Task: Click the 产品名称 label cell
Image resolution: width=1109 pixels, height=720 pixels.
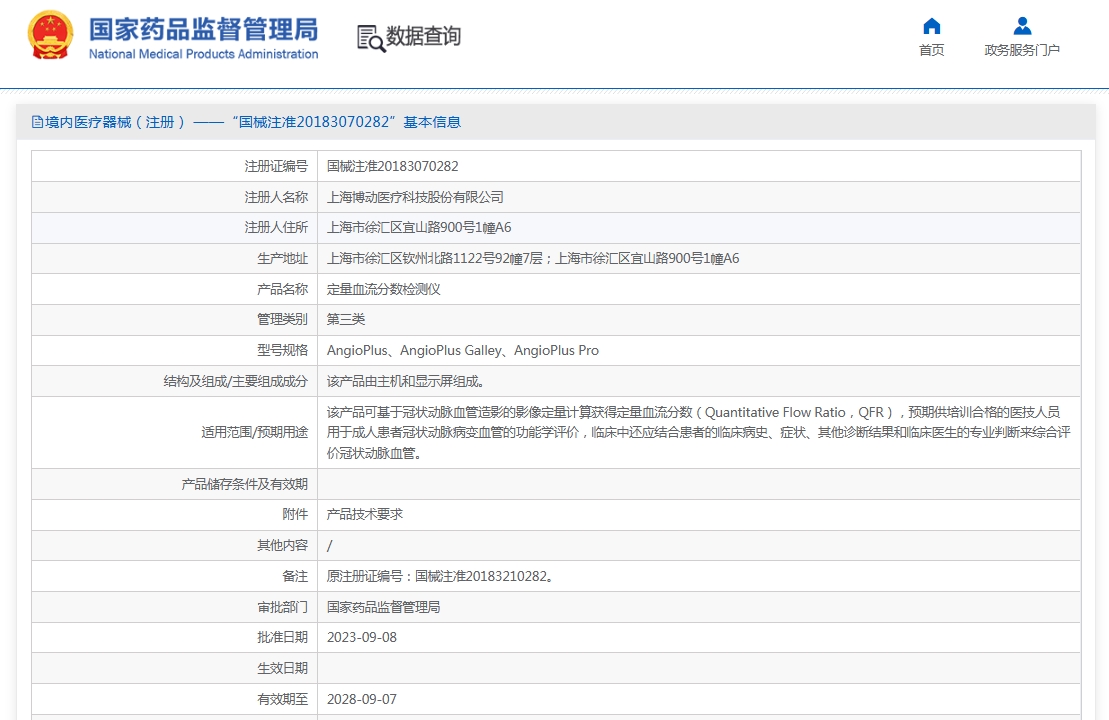Action: [x=175, y=289]
